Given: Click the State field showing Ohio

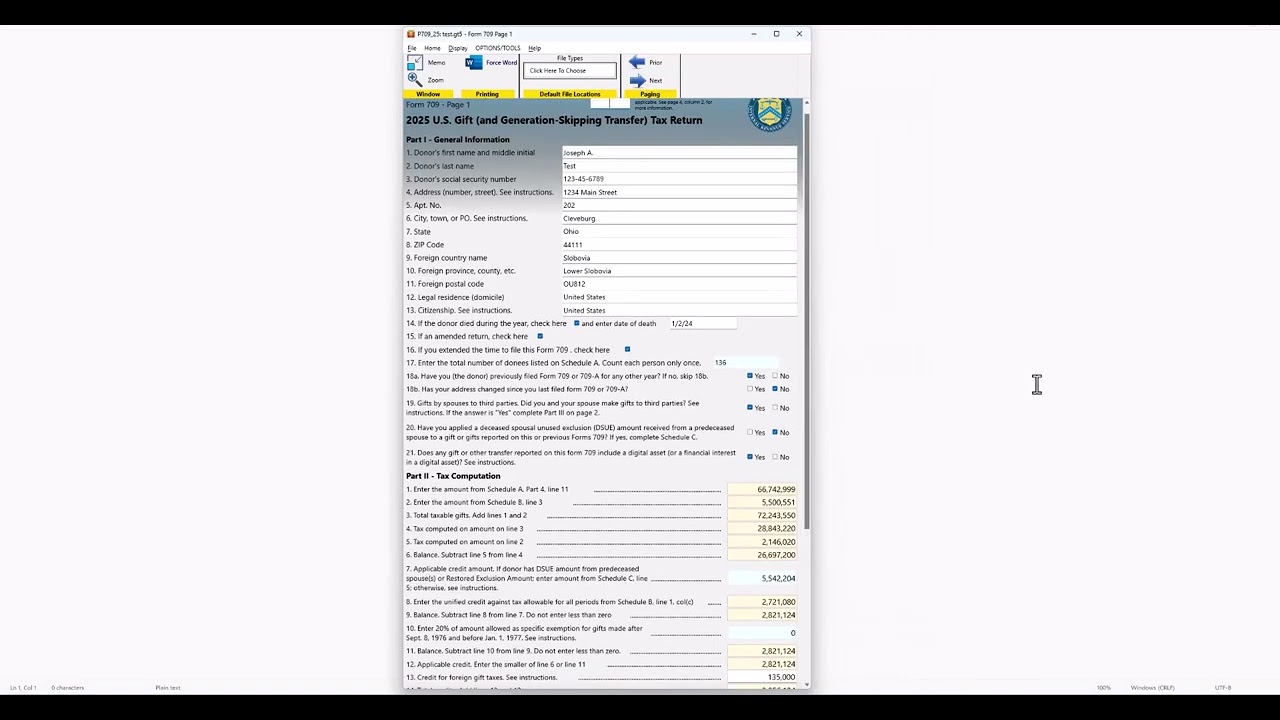Looking at the screenshot, I should (679, 231).
